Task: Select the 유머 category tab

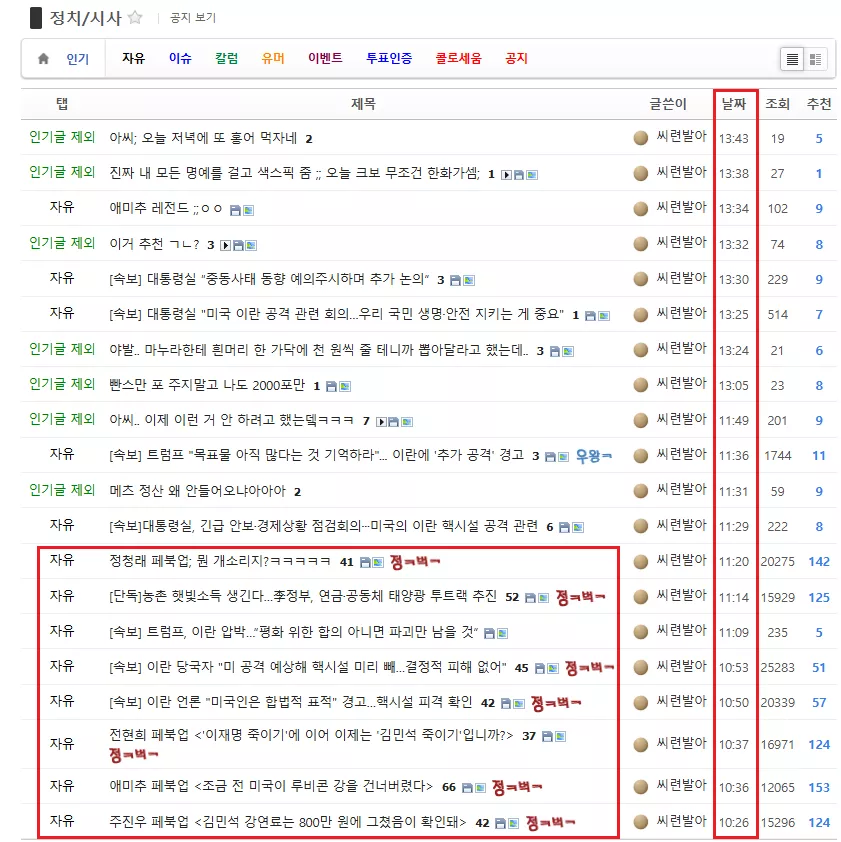Action: point(273,58)
